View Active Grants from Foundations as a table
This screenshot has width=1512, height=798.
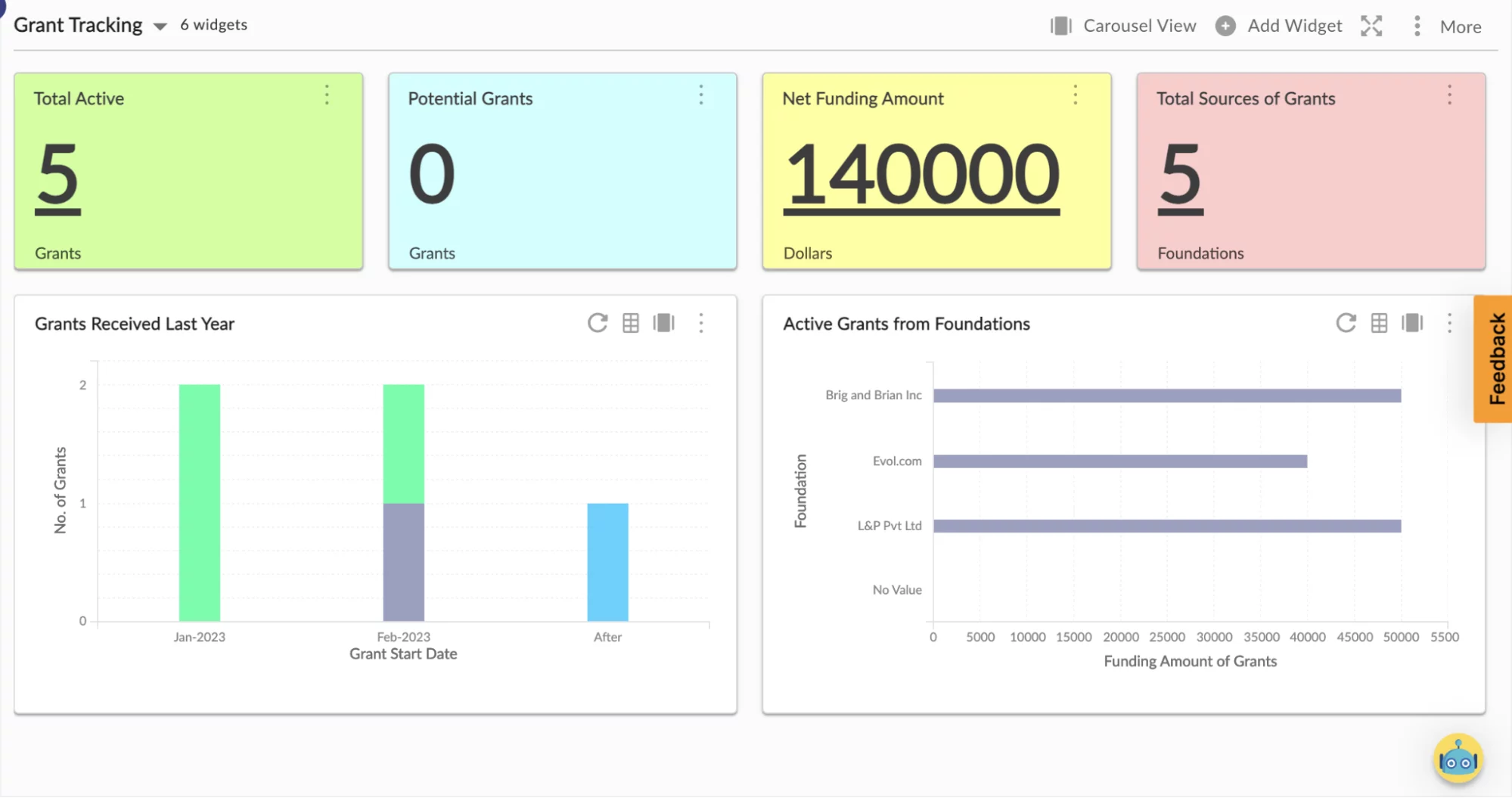click(x=1379, y=323)
